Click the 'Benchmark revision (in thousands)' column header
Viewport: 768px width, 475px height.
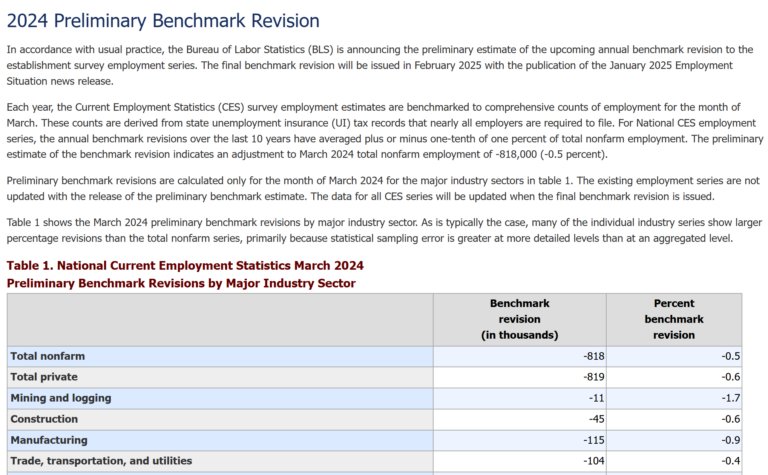[520, 319]
